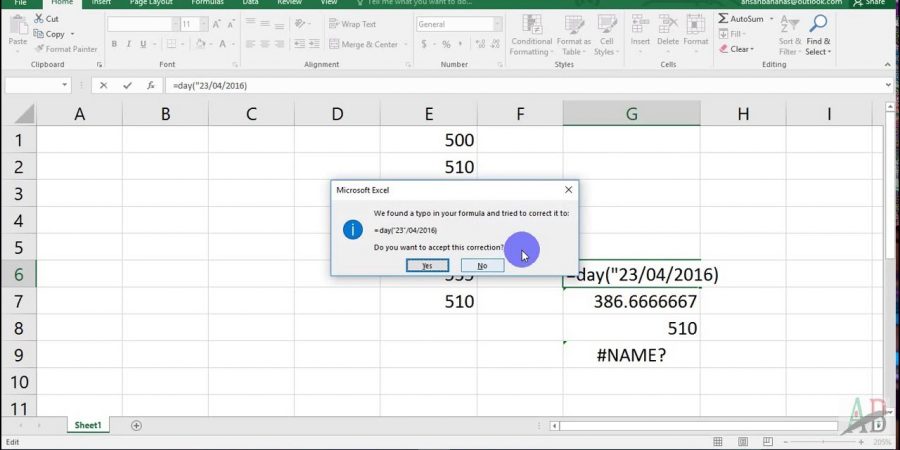900x450 pixels.
Task: Switch to the Insert ribbon tab
Action: [x=101, y=3]
